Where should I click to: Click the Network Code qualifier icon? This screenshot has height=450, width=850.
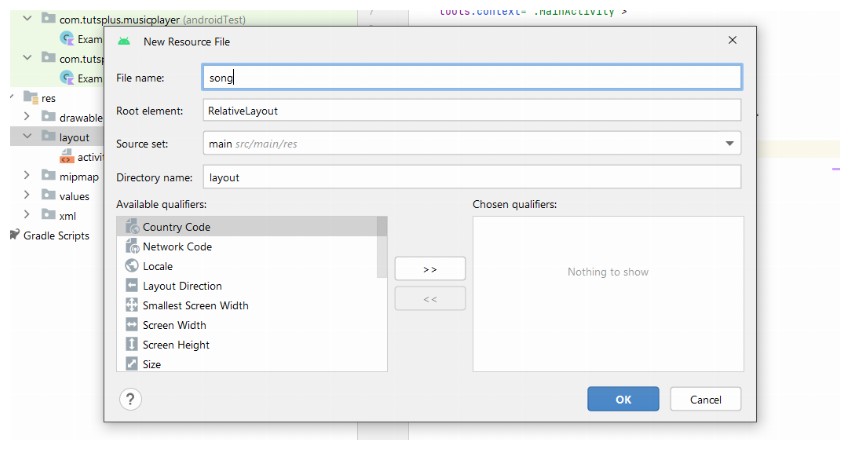pos(132,247)
